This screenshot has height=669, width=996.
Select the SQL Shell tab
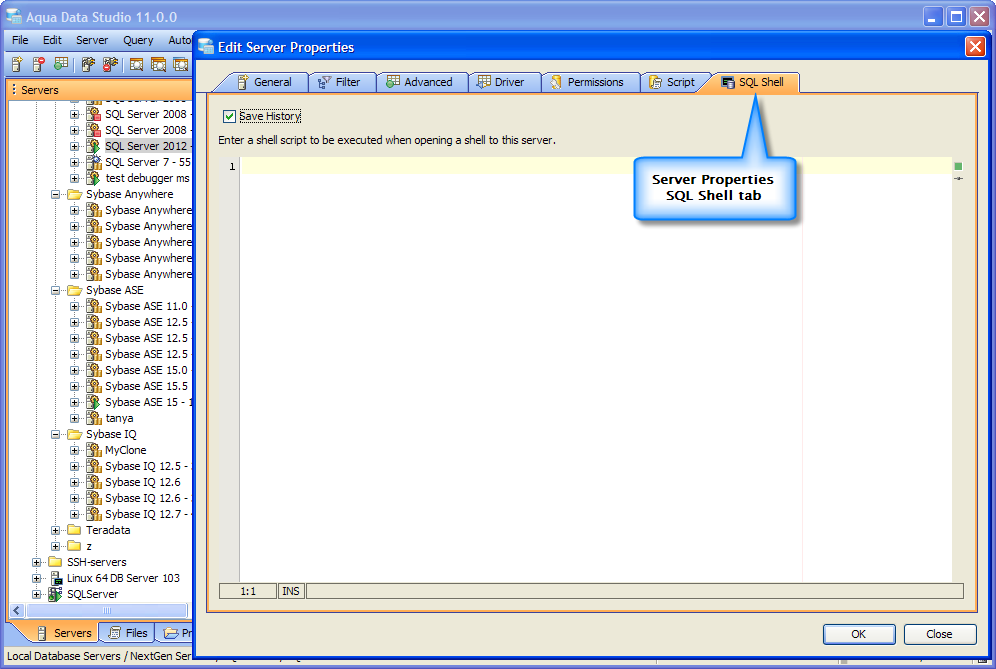(x=753, y=82)
